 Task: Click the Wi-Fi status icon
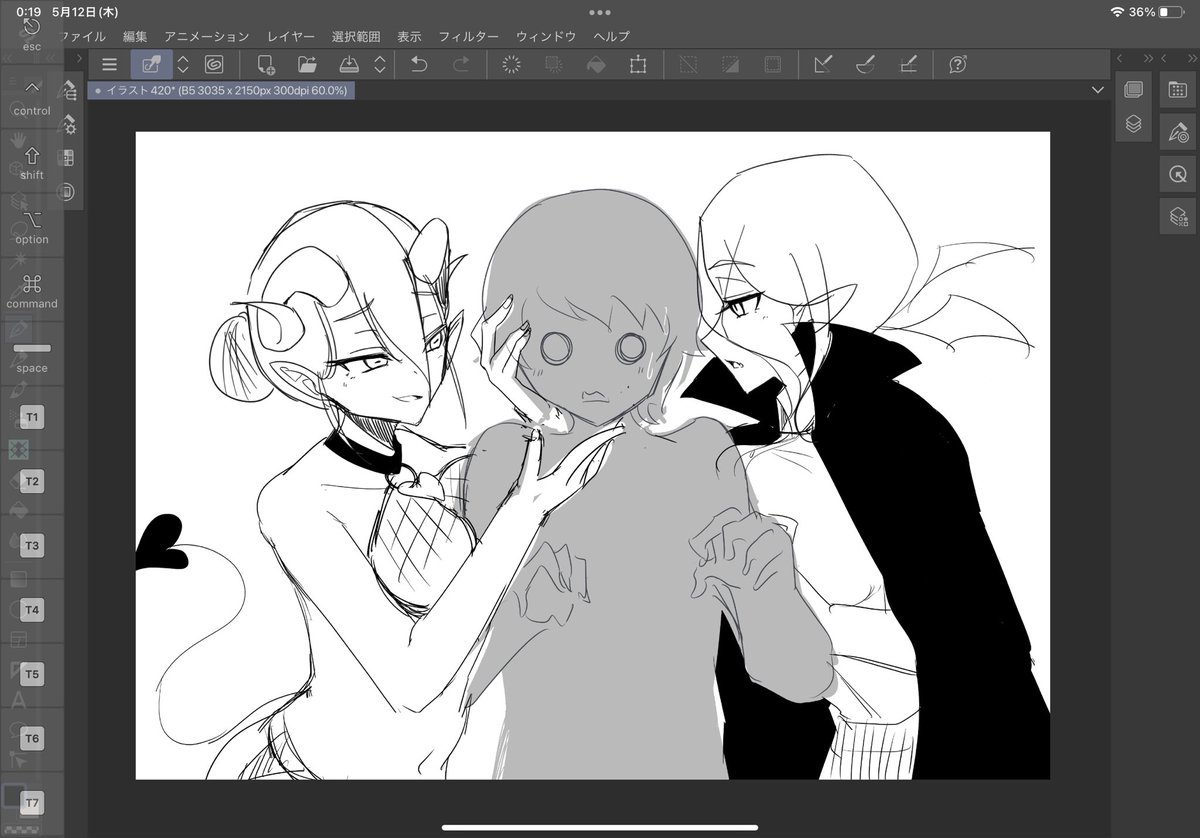tap(1117, 12)
